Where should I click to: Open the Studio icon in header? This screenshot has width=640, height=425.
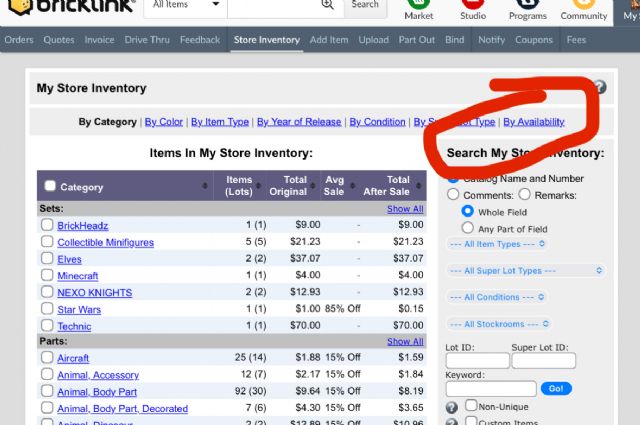[474, 6]
